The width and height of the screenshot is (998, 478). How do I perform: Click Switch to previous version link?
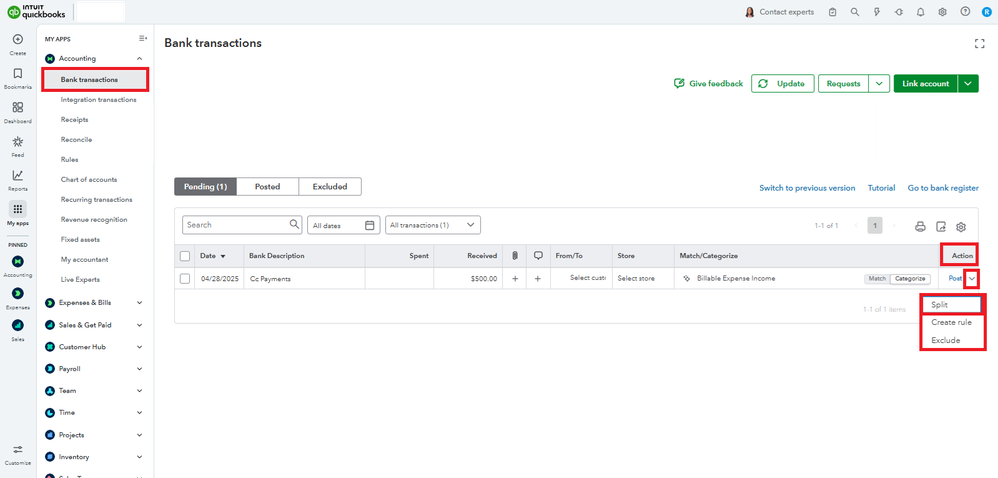click(807, 188)
